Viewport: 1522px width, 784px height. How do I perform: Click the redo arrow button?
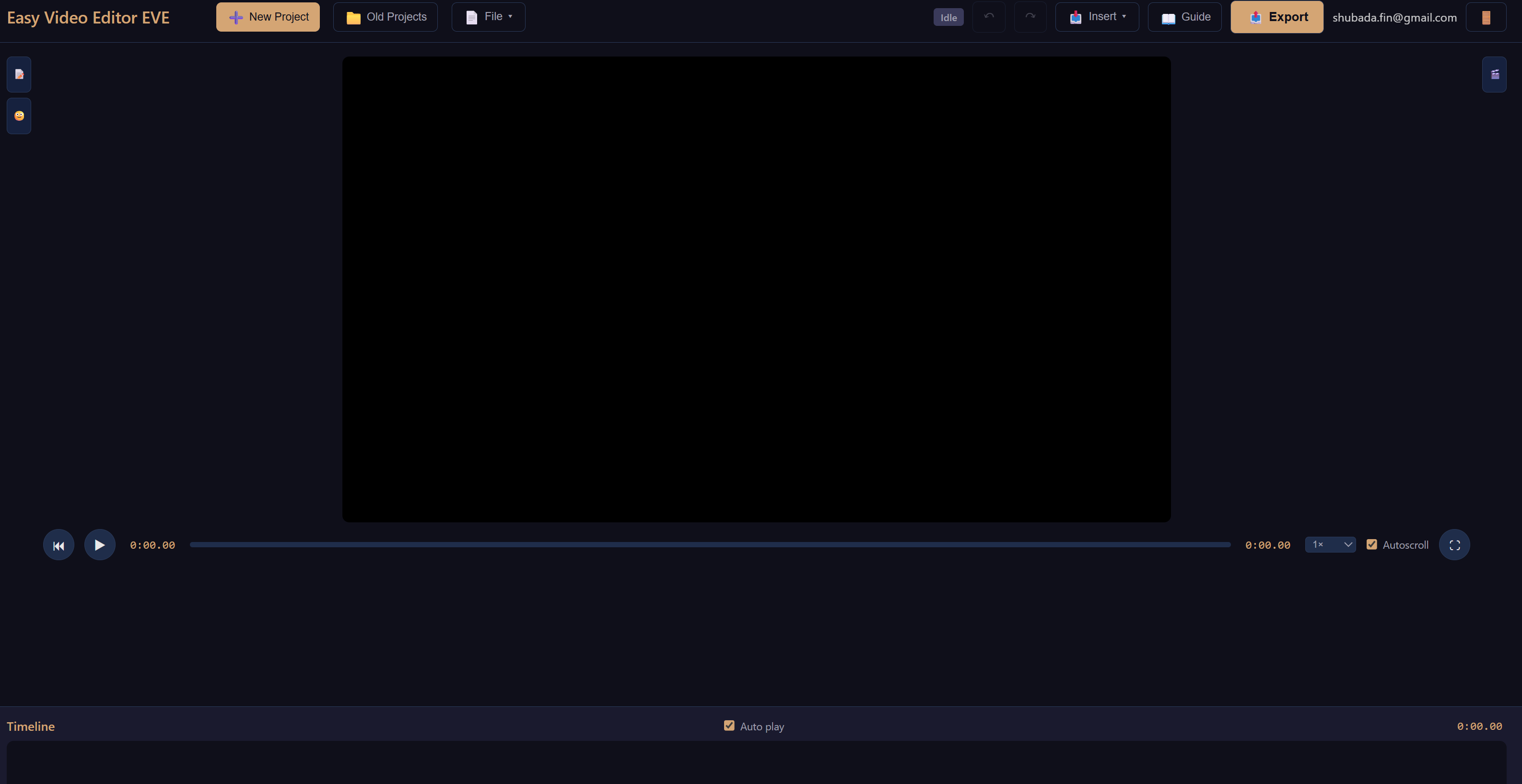1030,17
